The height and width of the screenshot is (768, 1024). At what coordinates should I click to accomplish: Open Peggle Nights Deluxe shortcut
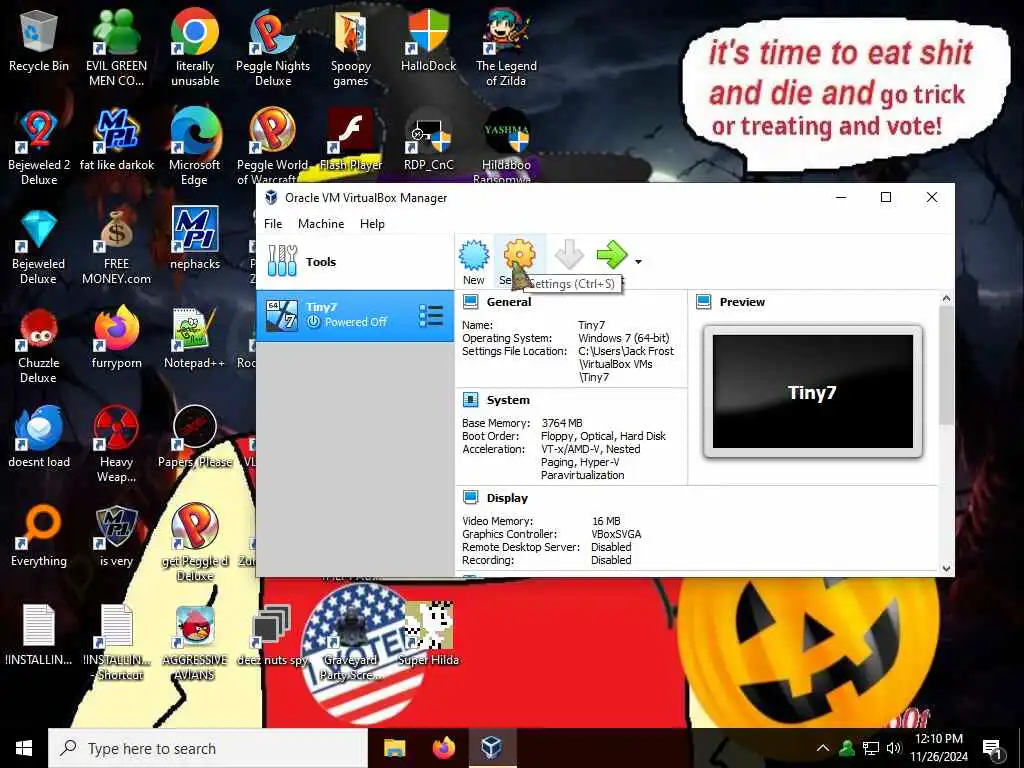coord(273,48)
